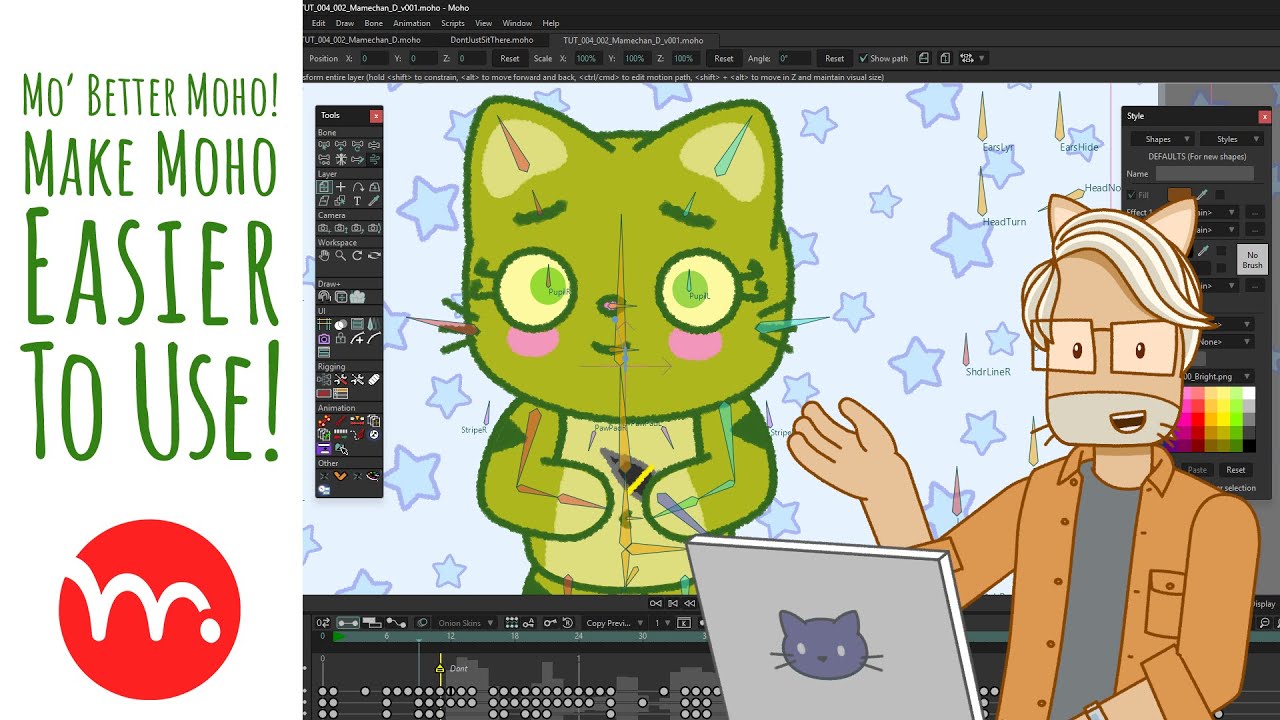Screen dimensions: 1280x720
Task: Open the Window menu
Action: (517, 23)
